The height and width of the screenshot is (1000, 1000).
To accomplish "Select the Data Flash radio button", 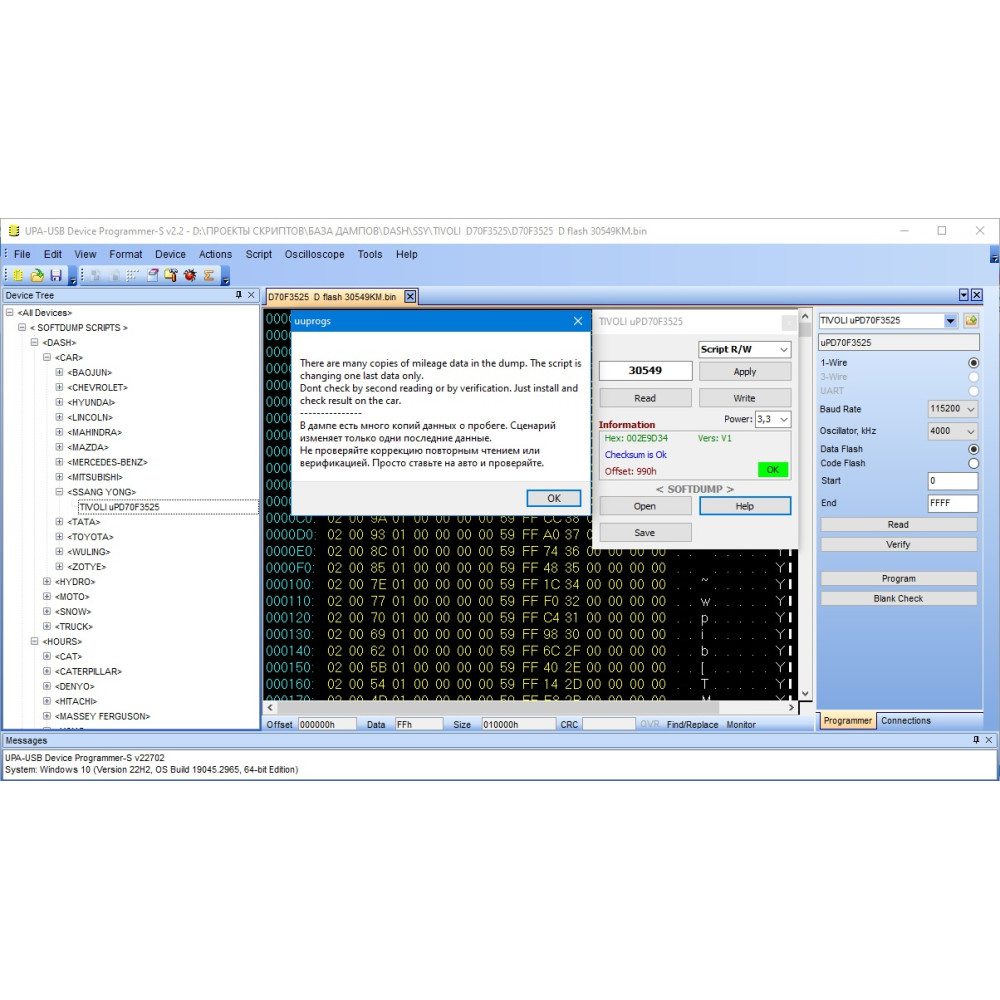I will click(973, 449).
